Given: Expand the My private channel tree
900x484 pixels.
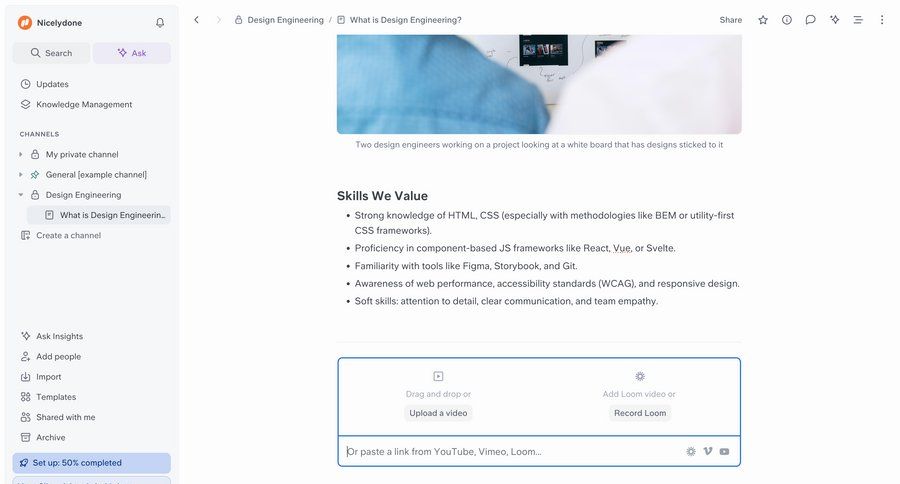Looking at the screenshot, I should pyautogui.click(x=21, y=154).
